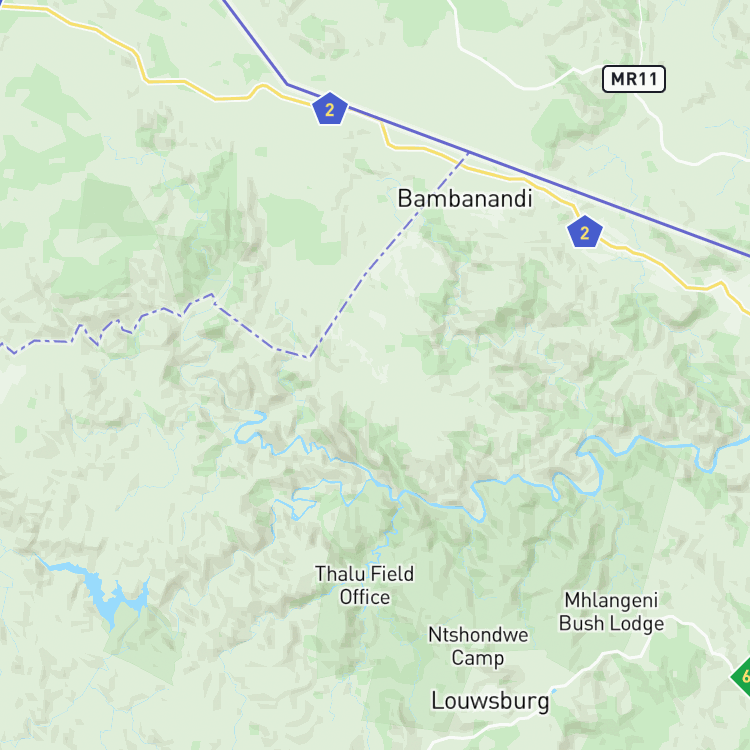The height and width of the screenshot is (750, 750).
Task: Click the MR11 road shield
Action: click(x=634, y=79)
